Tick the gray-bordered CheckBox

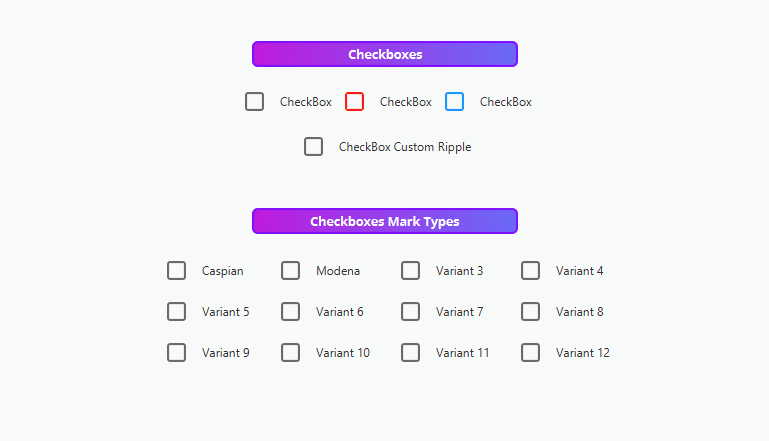[255, 102]
